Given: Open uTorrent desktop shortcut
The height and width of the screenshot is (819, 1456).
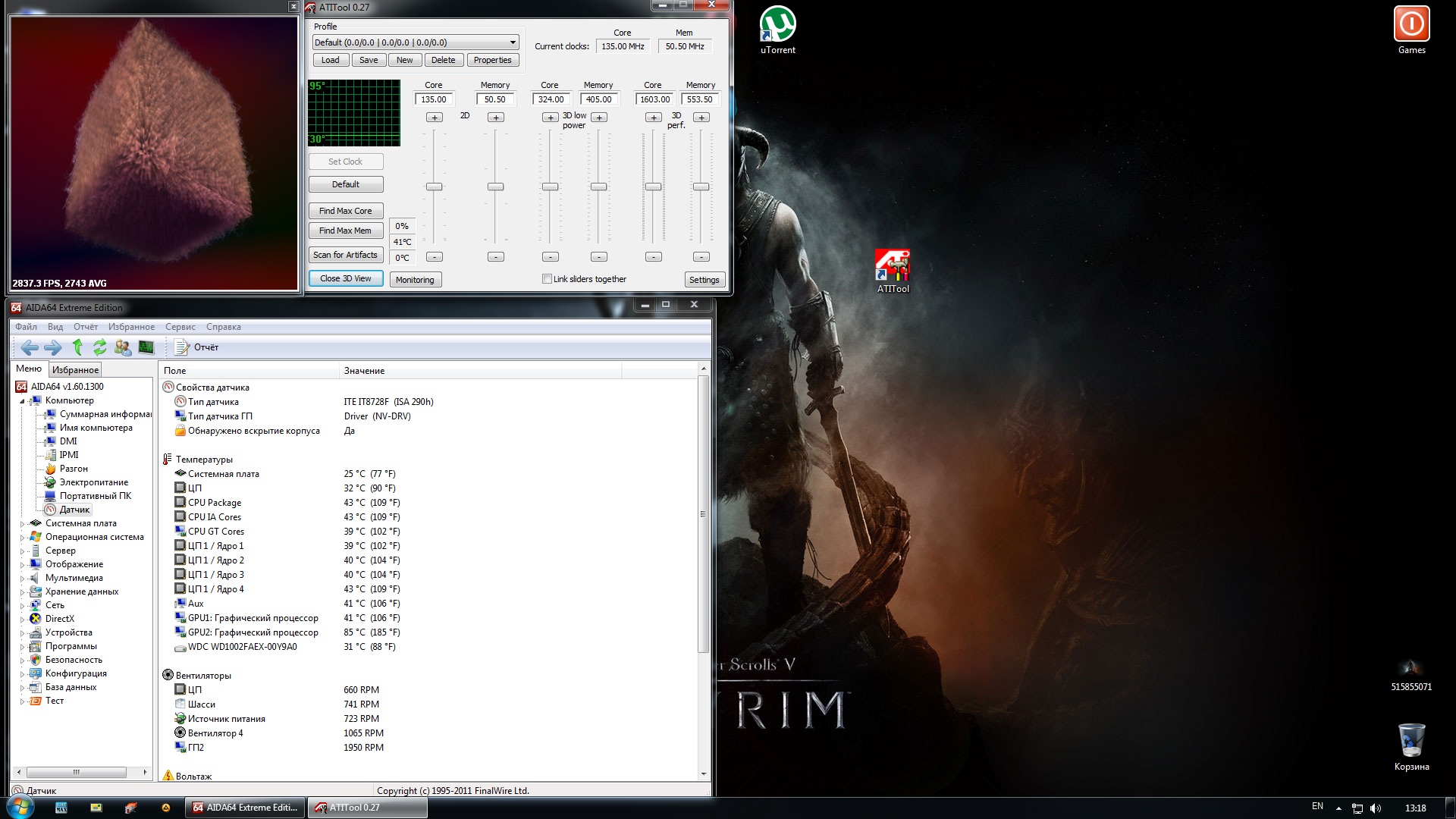Looking at the screenshot, I should pos(778,30).
